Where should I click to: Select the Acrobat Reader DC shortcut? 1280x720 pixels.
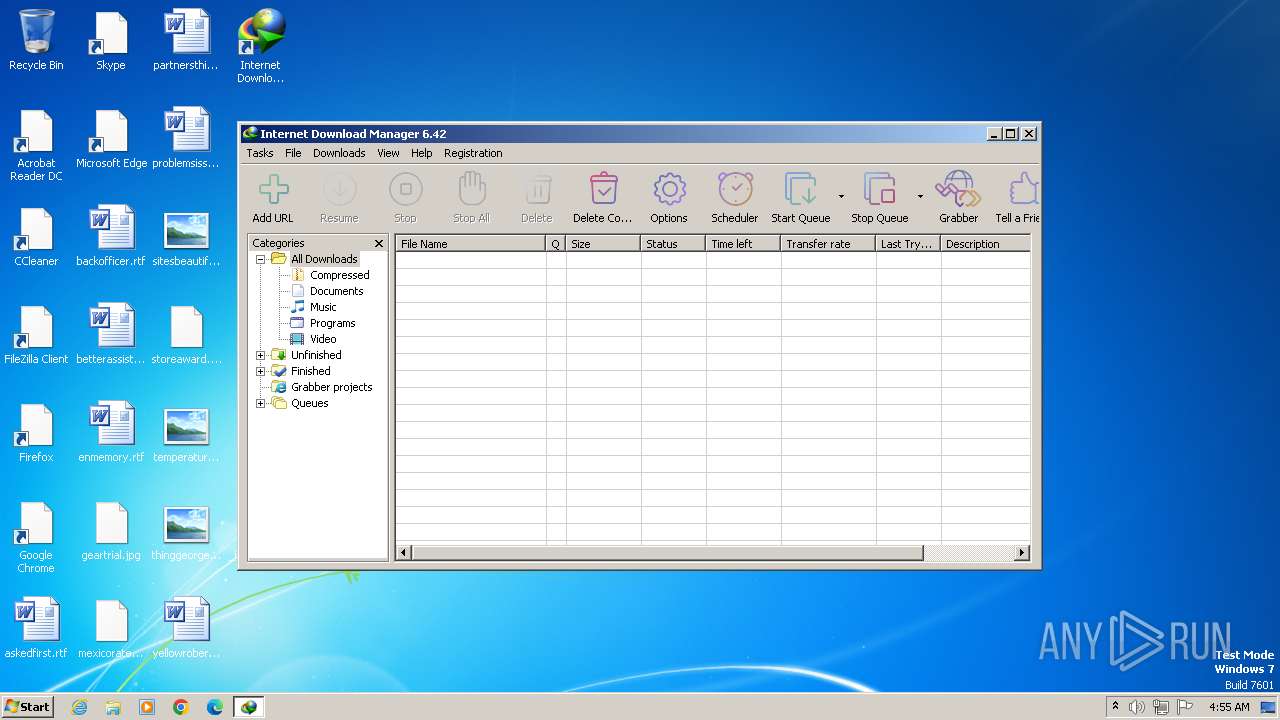[36, 145]
